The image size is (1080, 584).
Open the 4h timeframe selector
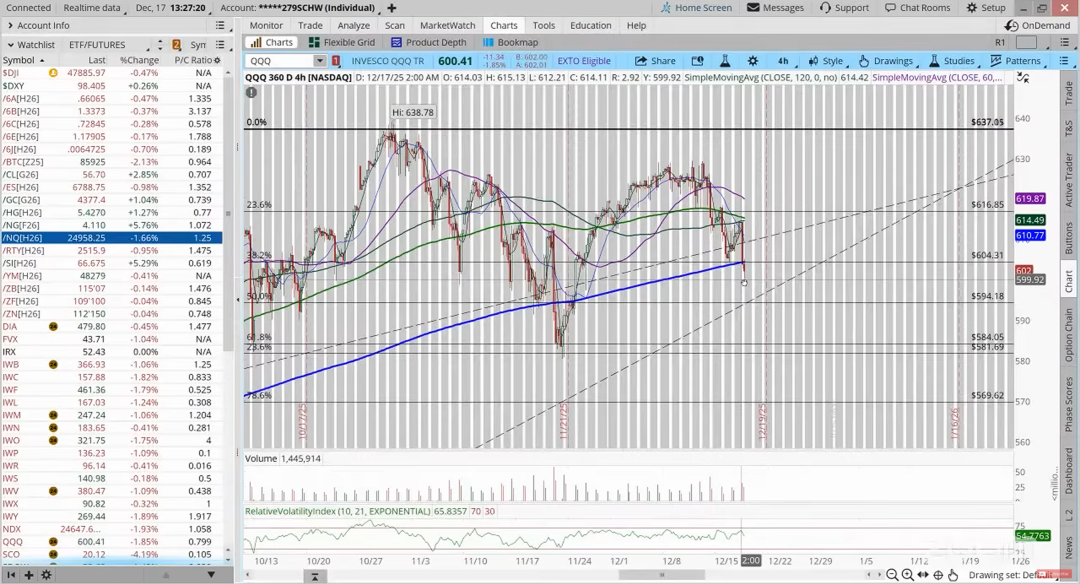pyautogui.click(x=783, y=61)
